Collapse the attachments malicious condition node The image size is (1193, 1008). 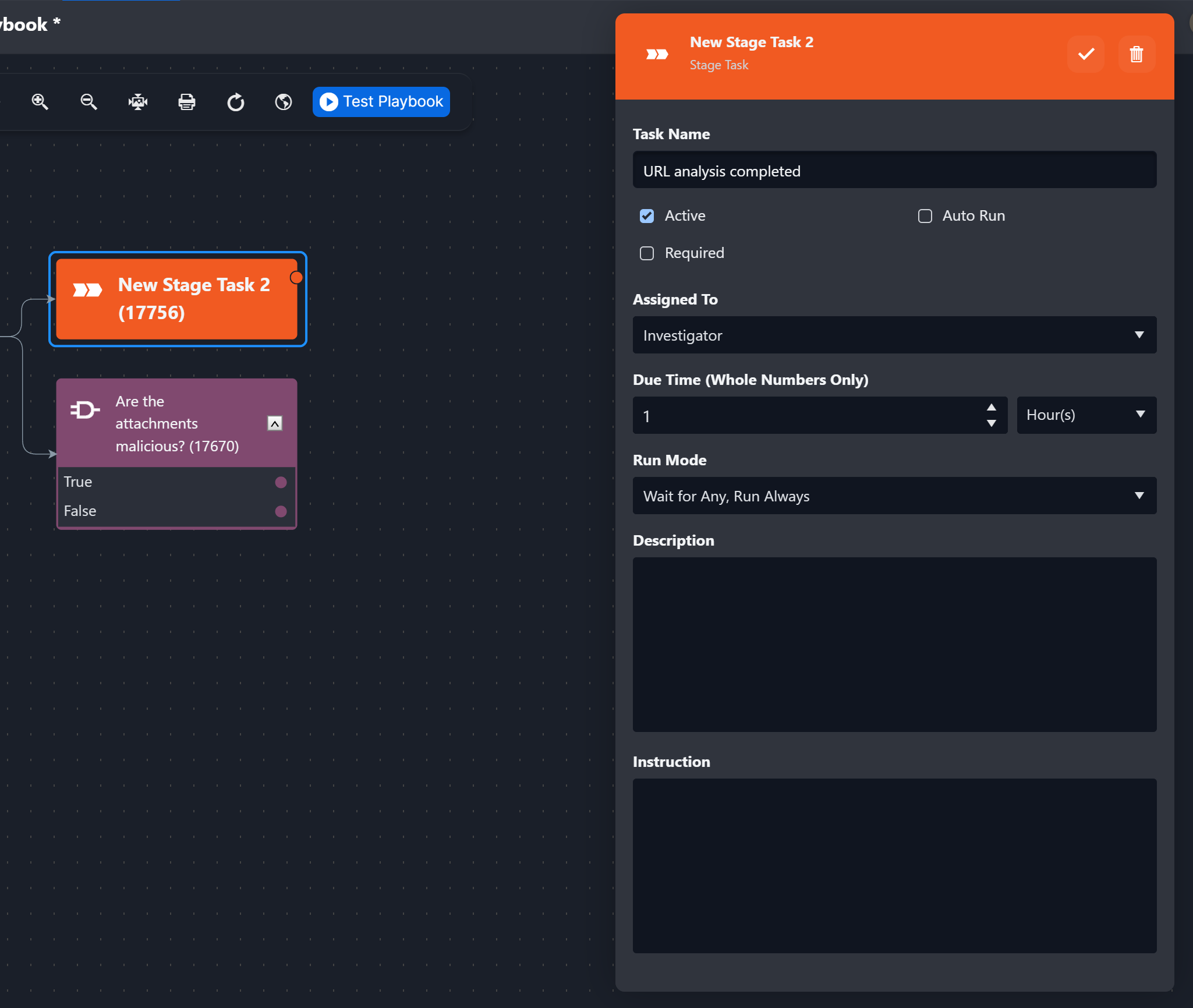coord(275,423)
